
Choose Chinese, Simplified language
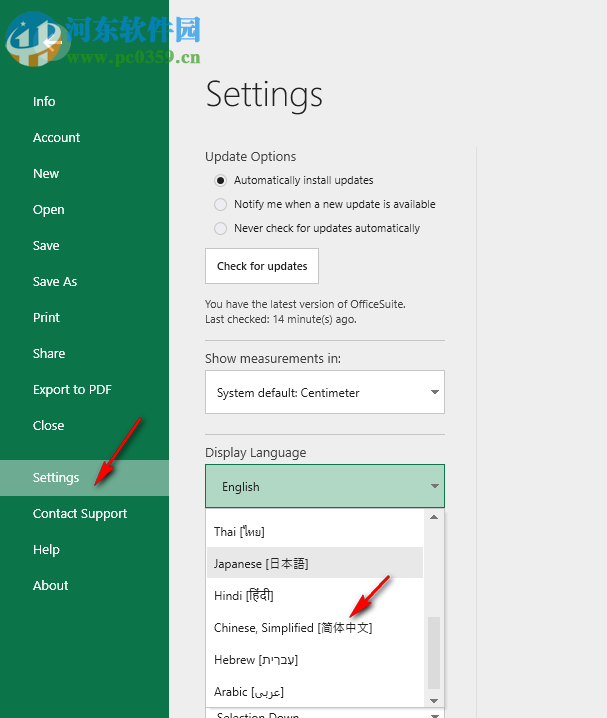pyautogui.click(x=315, y=627)
